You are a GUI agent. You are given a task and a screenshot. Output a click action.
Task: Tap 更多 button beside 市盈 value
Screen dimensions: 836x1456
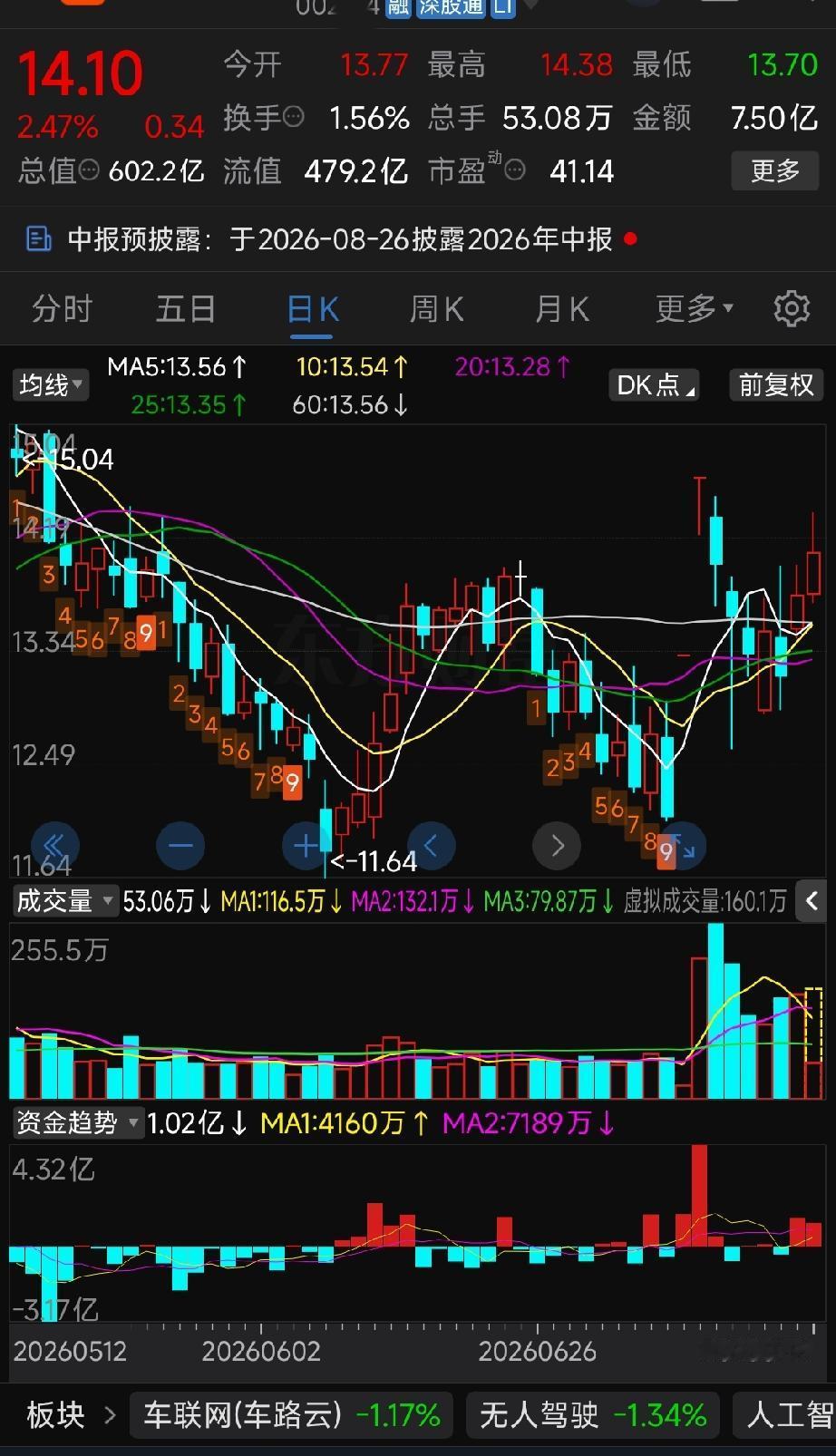(775, 170)
